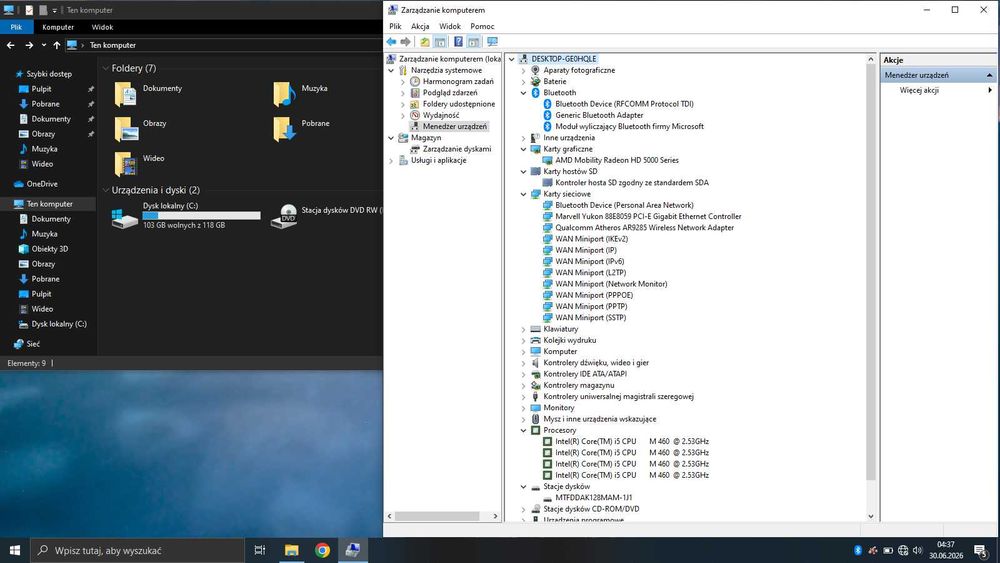The image size is (1000, 563).
Task: Collapse the Narzędzia systemowe node
Action: click(391, 71)
